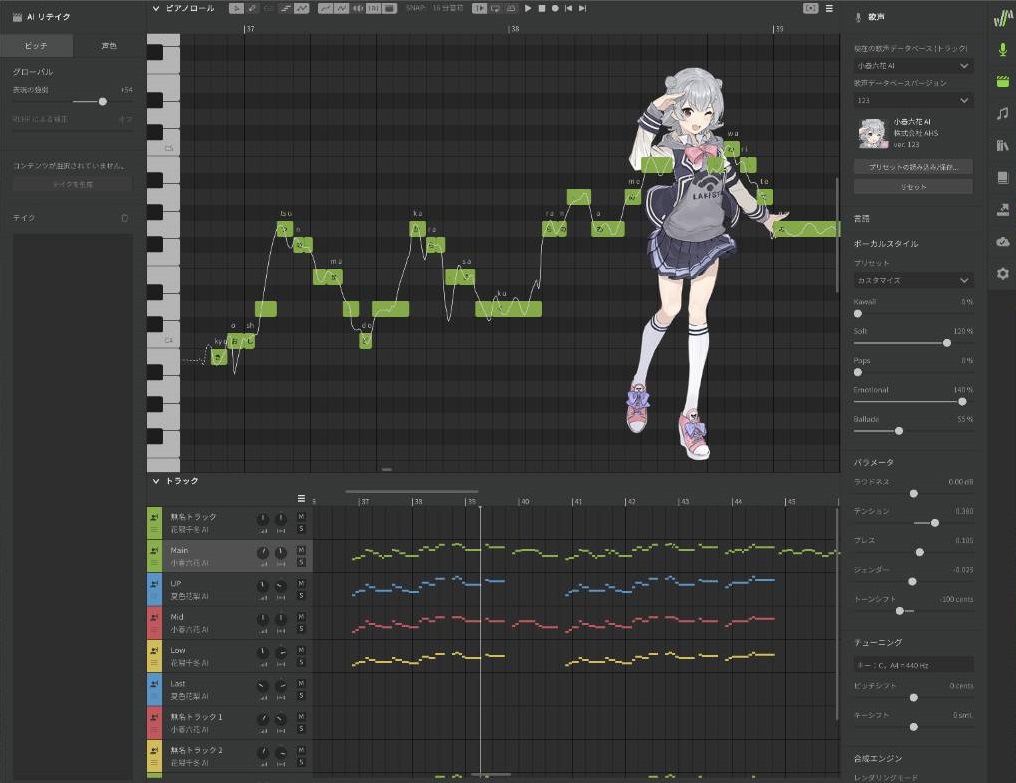Adjust the expression strength slider handle

click(x=102, y=102)
